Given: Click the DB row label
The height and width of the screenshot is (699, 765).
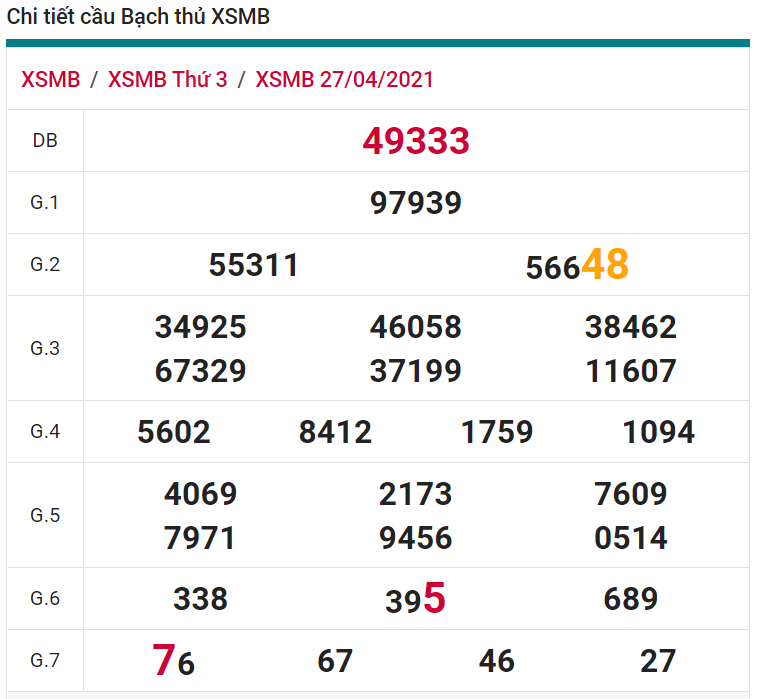Looking at the screenshot, I should coord(45,141).
